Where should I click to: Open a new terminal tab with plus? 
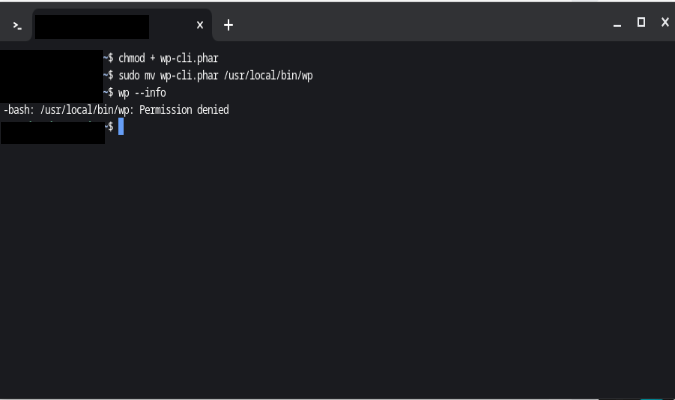(228, 25)
